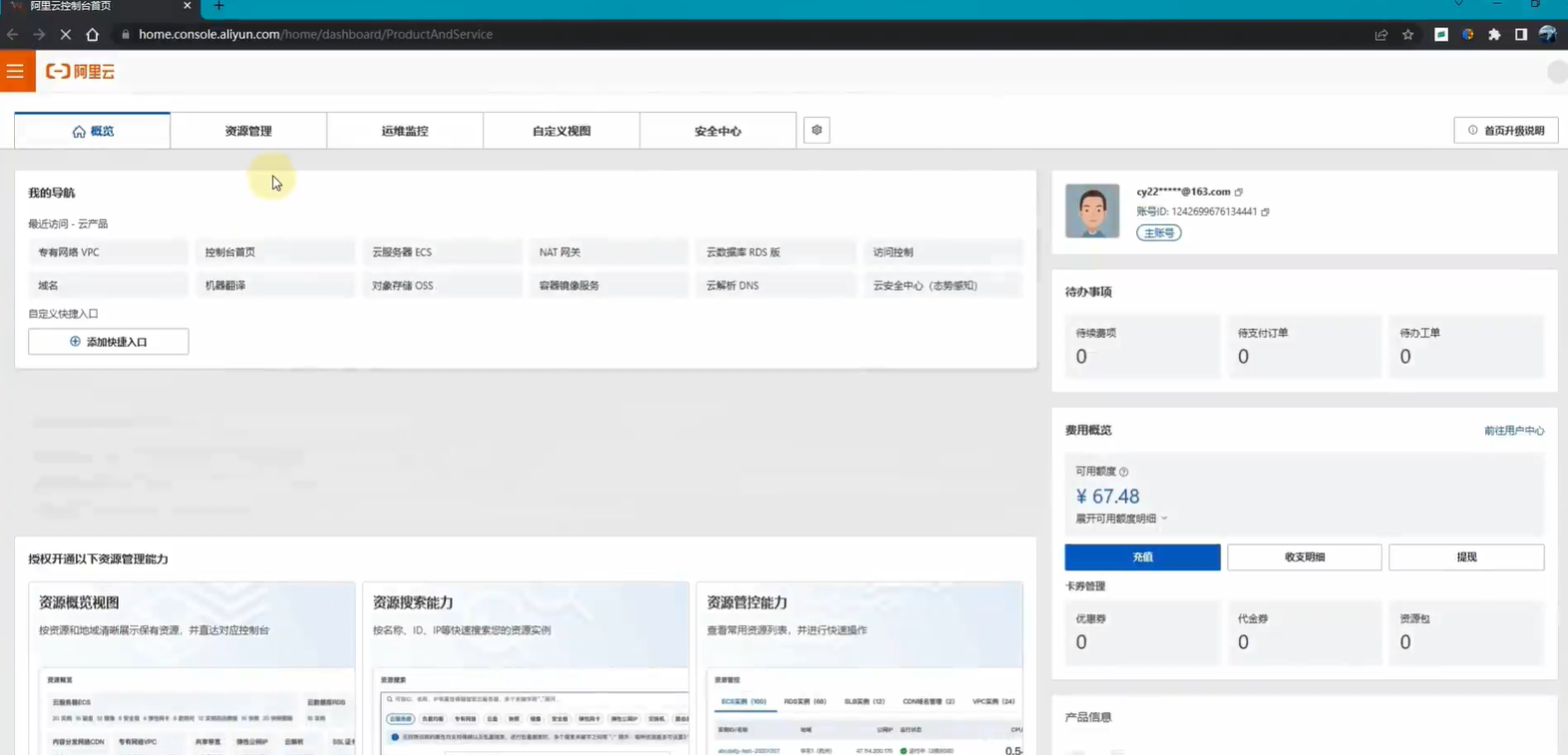Open the blue and orange round extension icon

tap(1468, 34)
